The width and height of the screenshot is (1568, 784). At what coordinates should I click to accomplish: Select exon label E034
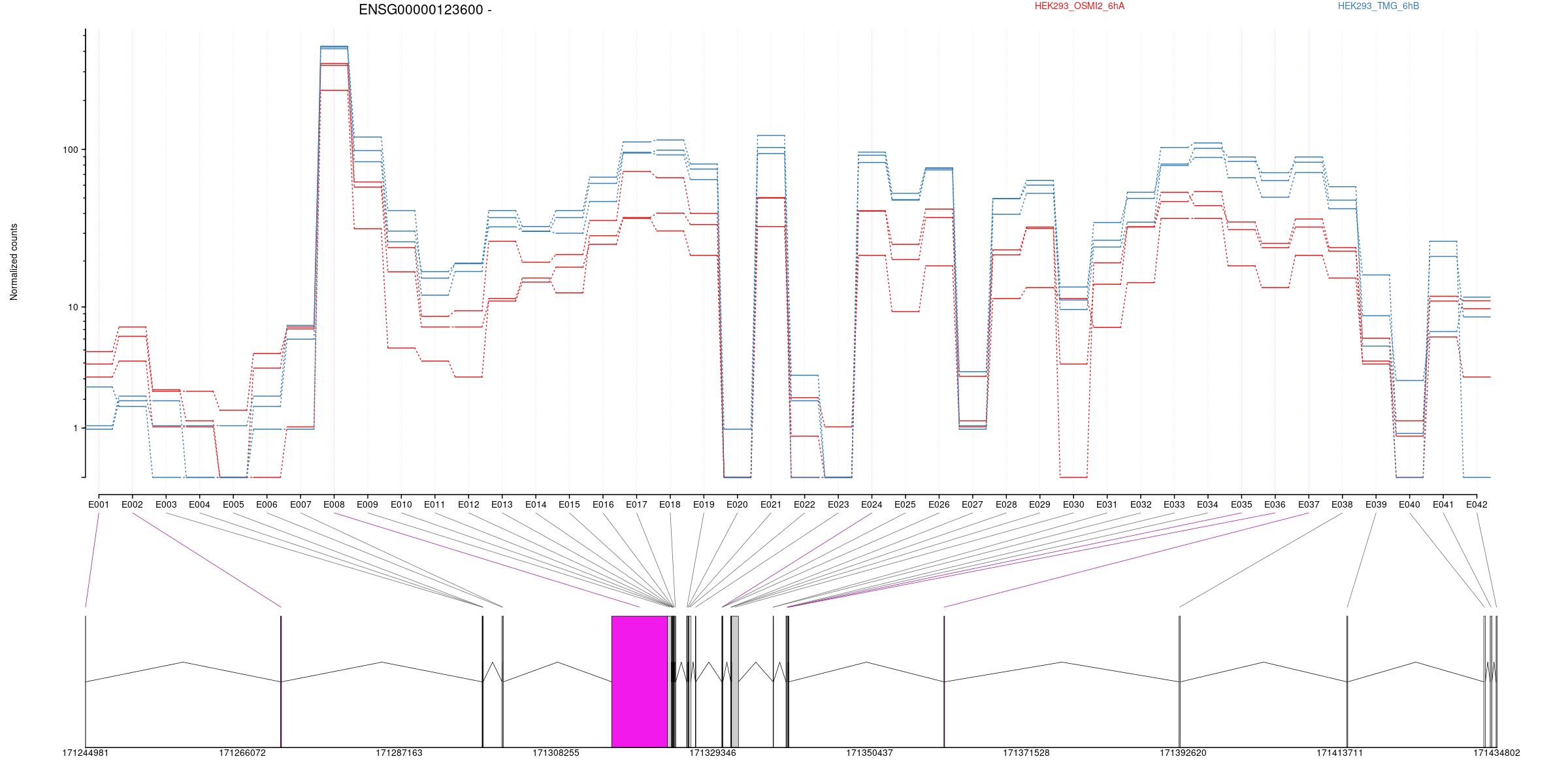click(1207, 504)
